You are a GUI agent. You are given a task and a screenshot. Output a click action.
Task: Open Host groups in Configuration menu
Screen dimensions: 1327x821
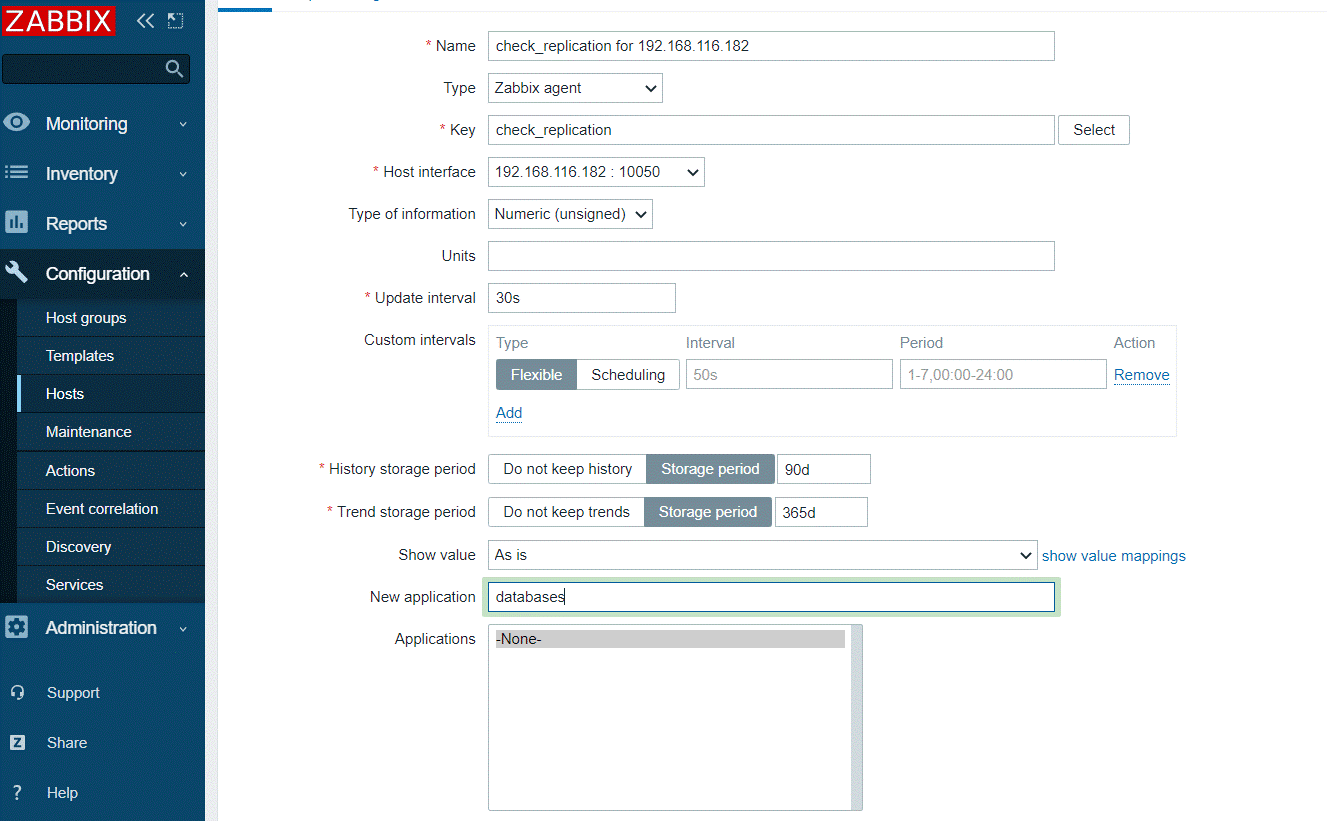[x=110, y=318]
